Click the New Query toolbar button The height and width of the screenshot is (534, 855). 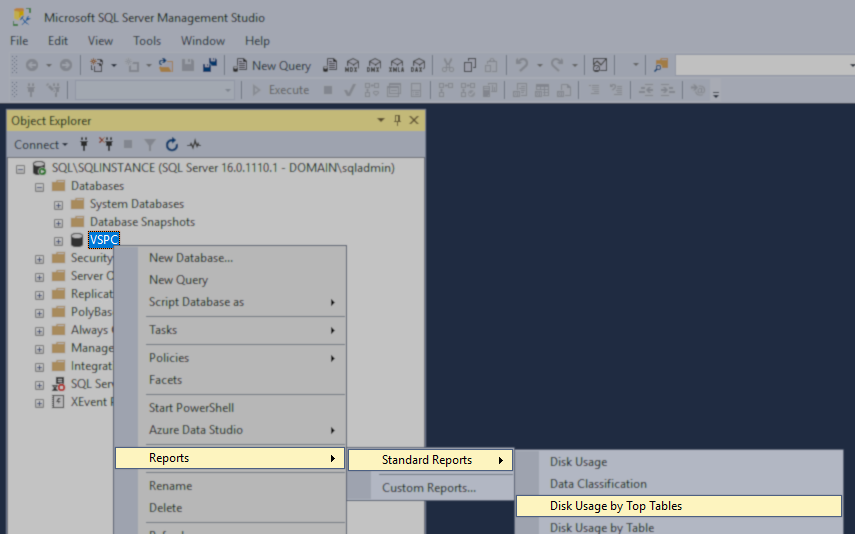point(272,66)
